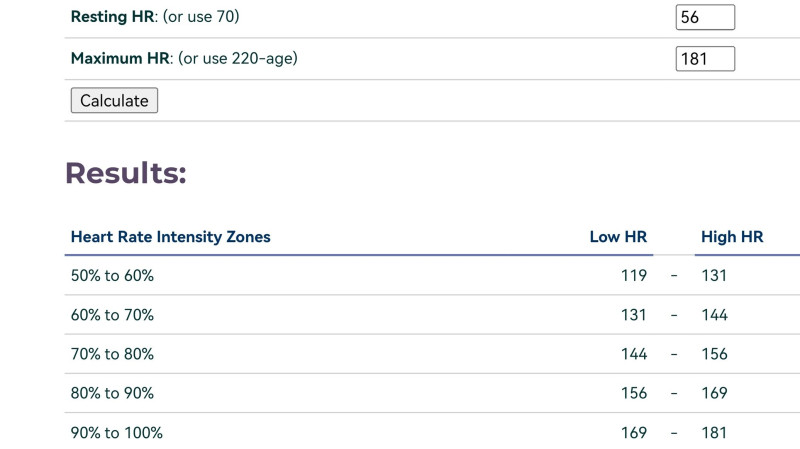Select the 60% to 70% zone row
Screen dimensions: 800x449
(432, 315)
